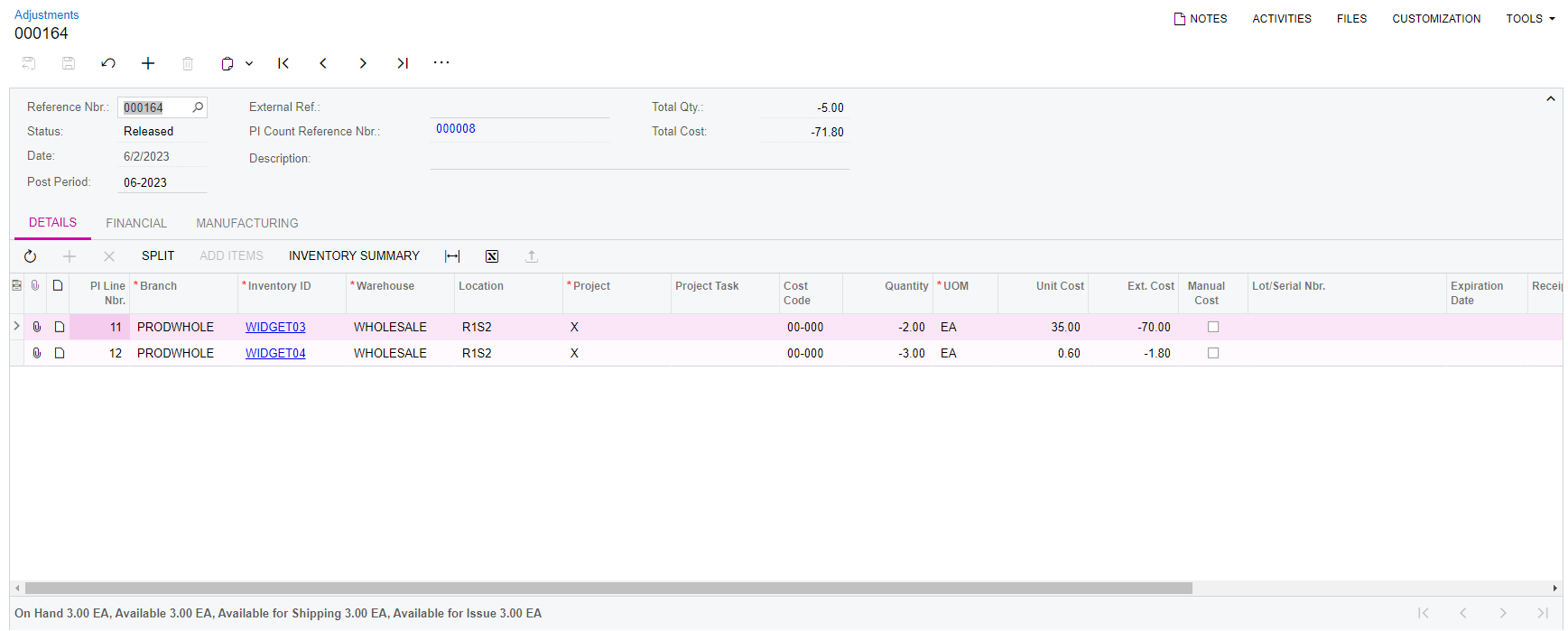The height and width of the screenshot is (631, 1568).
Task: Open the note for WIDGET04 row
Action: [60, 353]
